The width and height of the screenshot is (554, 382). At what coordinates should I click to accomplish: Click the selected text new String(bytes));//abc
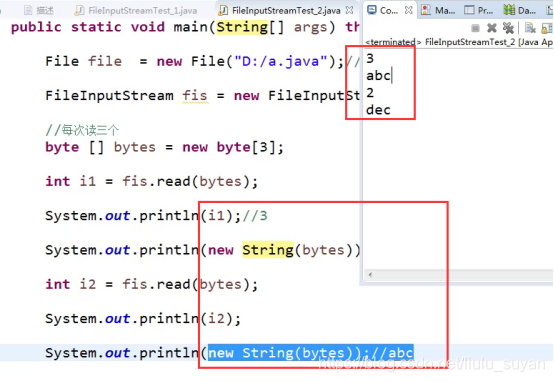click(311, 353)
